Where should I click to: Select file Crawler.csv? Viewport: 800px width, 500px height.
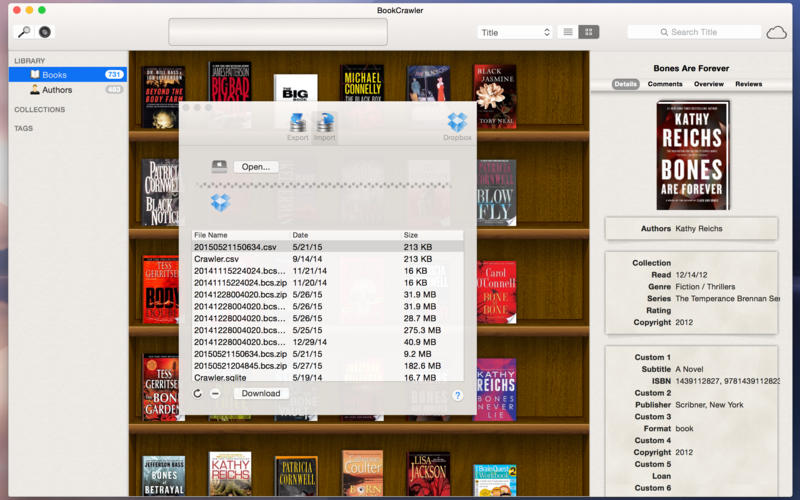tap(328, 259)
